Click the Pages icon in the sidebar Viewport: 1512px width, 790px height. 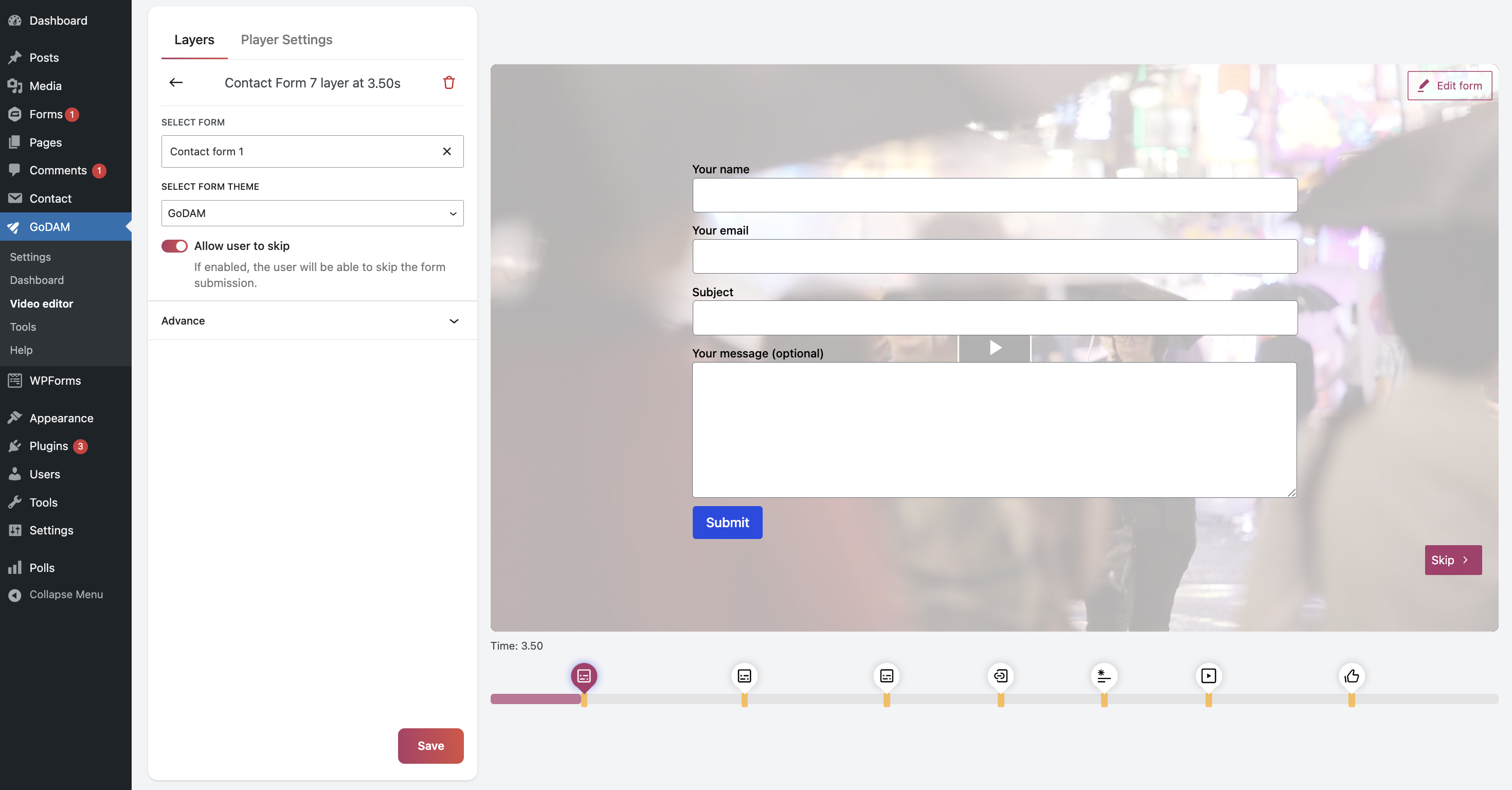(15, 142)
